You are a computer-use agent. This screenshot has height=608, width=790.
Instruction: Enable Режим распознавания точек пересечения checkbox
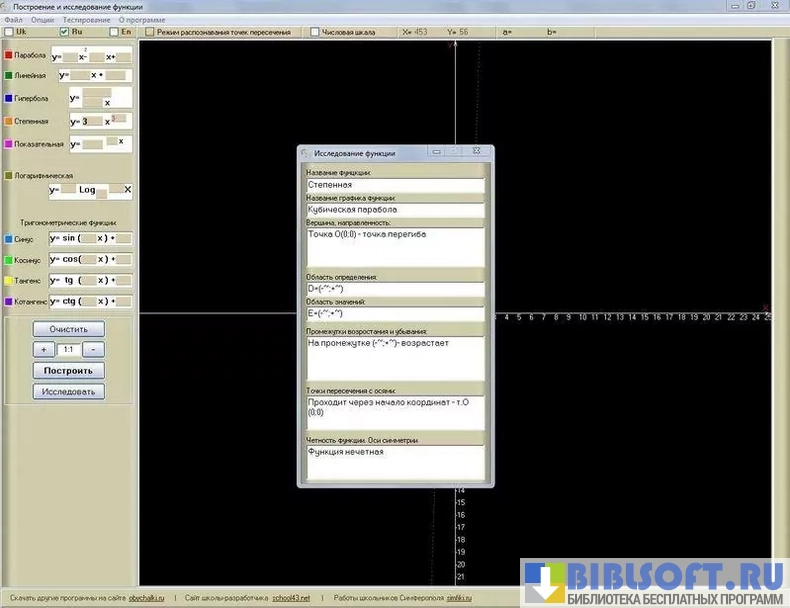(x=149, y=32)
